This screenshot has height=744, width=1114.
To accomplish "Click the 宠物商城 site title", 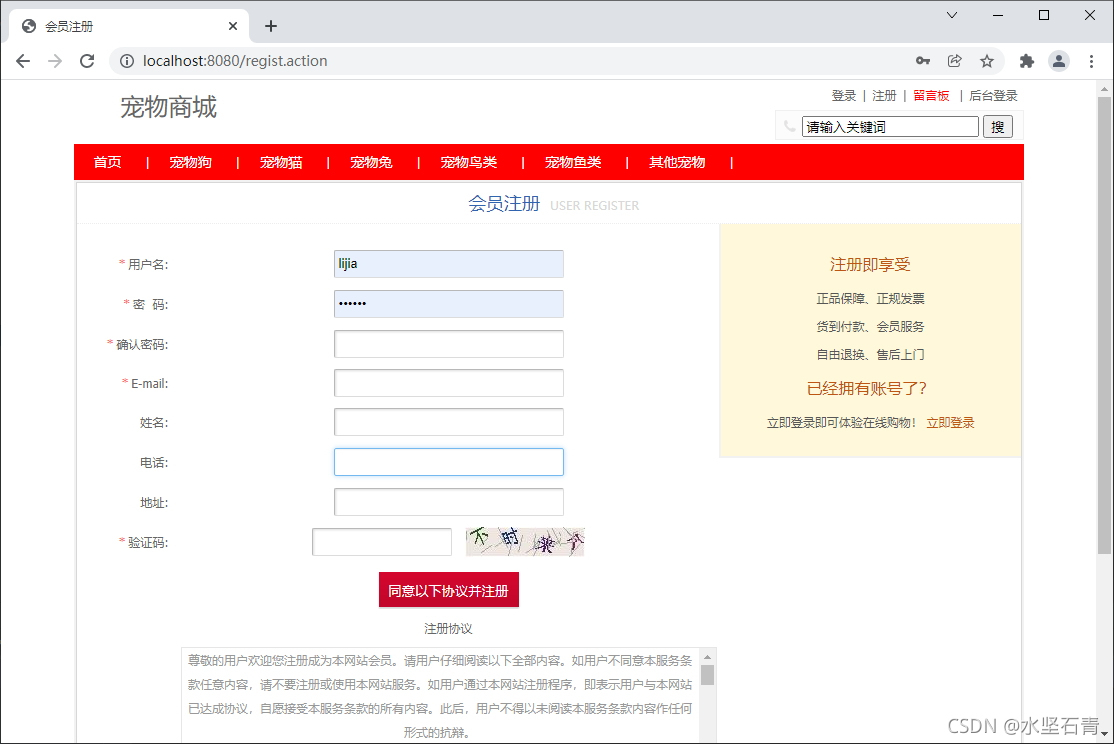I will 168,107.
